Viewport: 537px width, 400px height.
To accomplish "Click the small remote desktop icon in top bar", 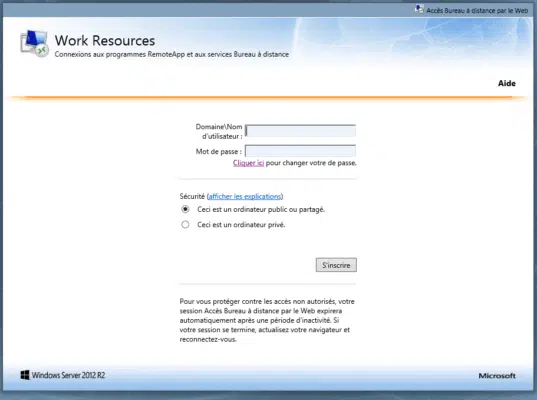I will 419,9.
